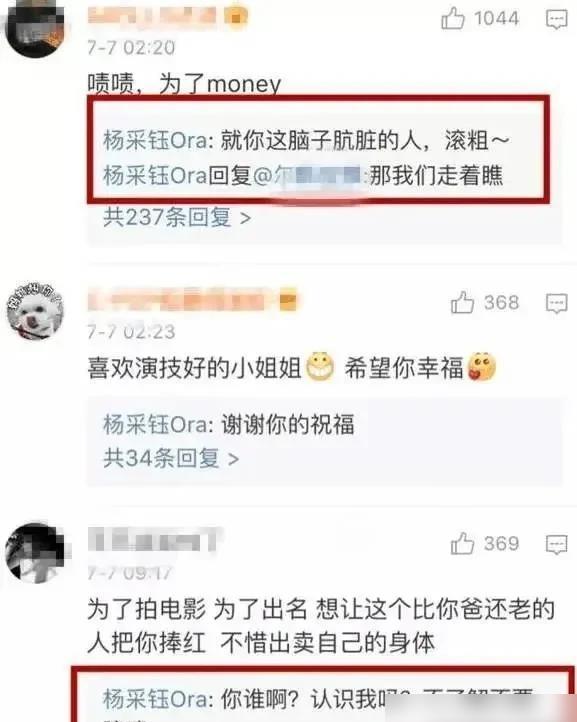Open reply icon beside 369 likes

pyautogui.click(x=556, y=544)
